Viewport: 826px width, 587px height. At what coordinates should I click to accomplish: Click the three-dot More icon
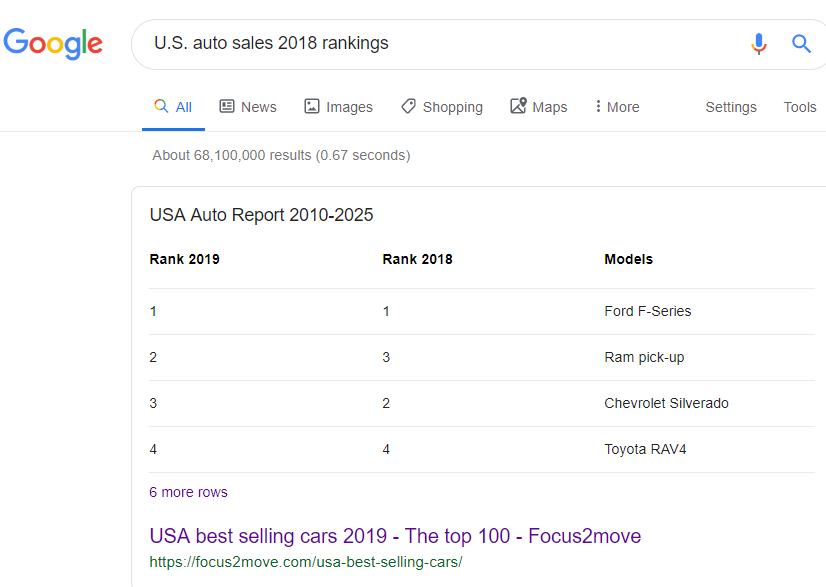598,106
